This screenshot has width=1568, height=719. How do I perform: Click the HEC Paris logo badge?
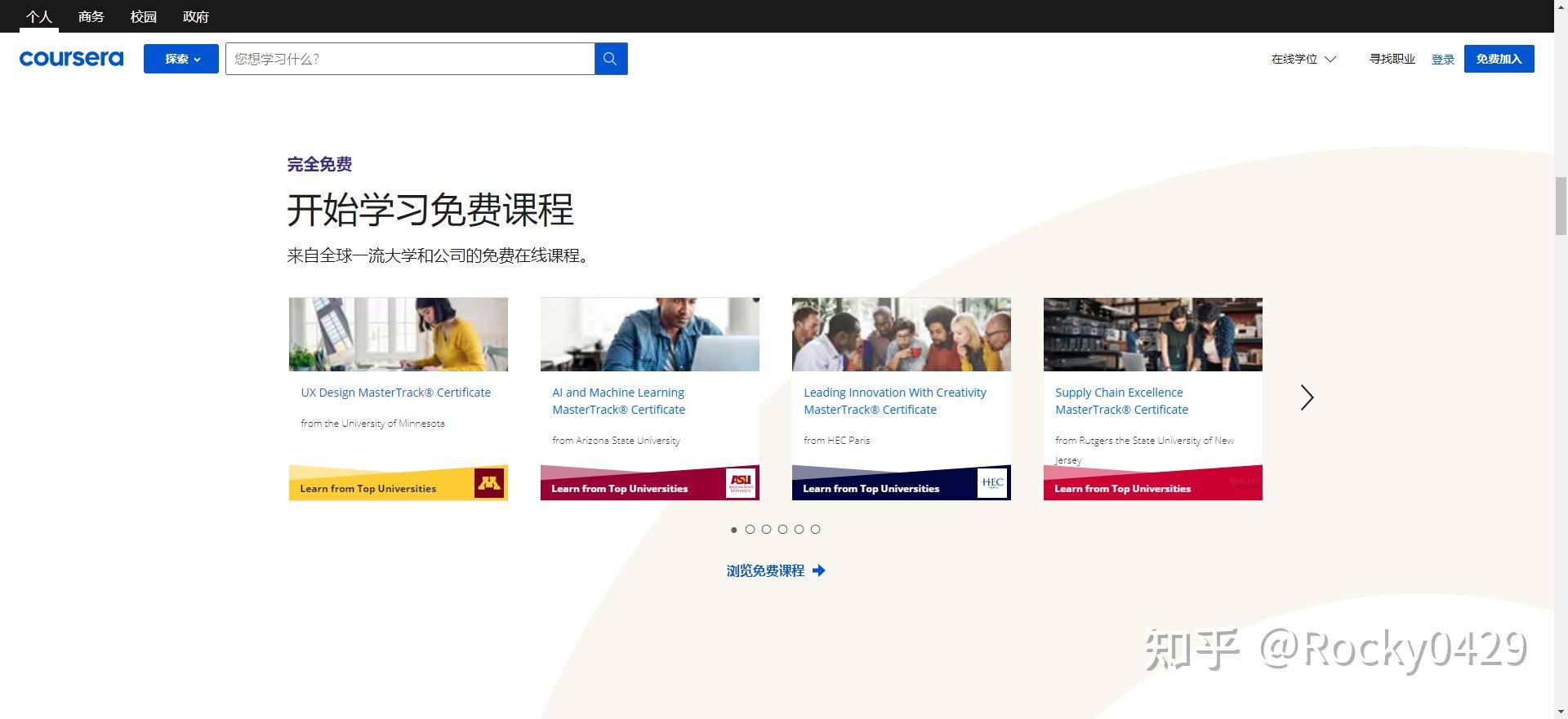(992, 482)
